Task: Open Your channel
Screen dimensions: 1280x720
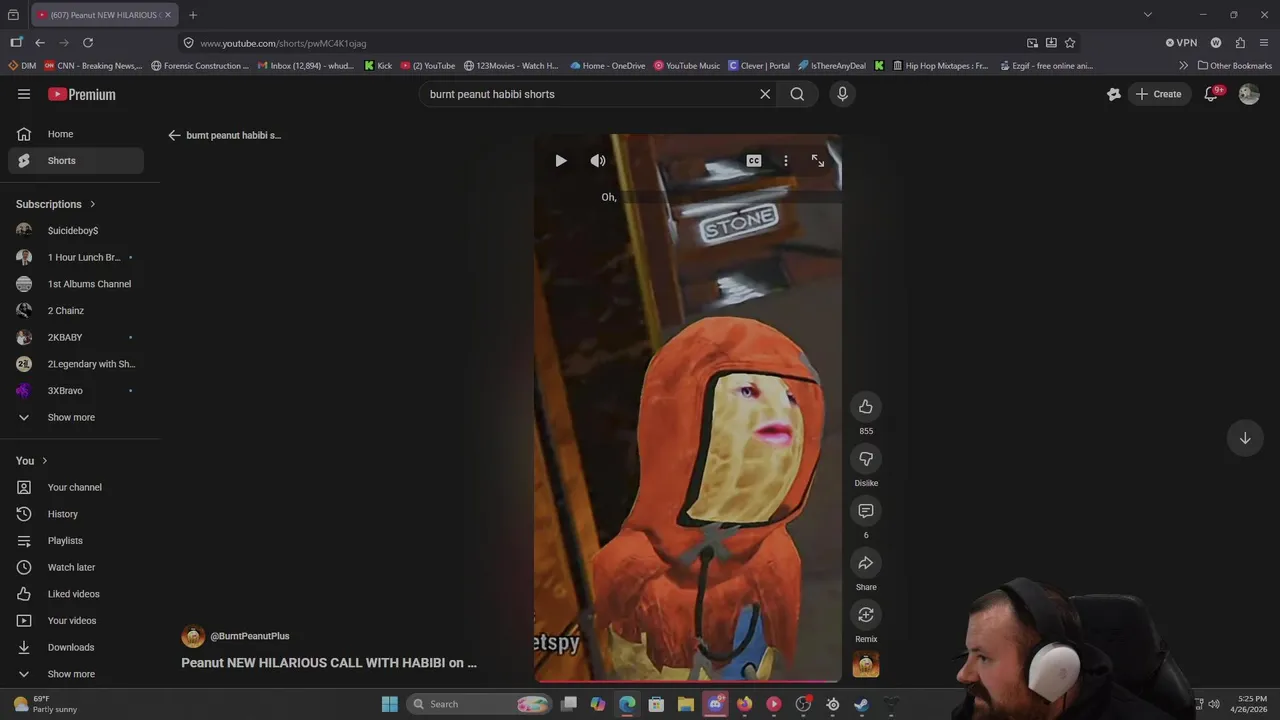Action: 76,488
